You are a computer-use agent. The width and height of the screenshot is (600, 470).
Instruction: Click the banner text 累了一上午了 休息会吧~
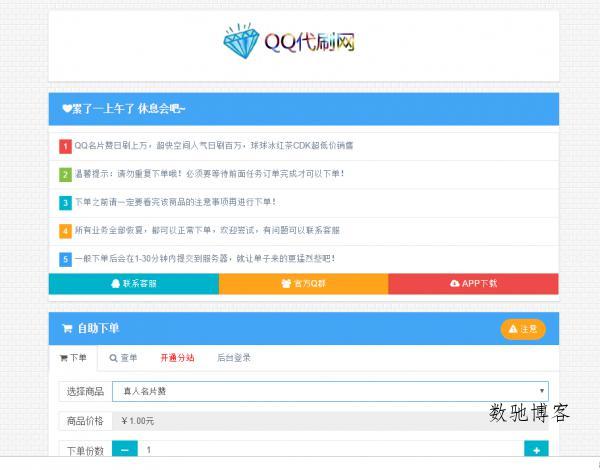[x=129, y=109]
